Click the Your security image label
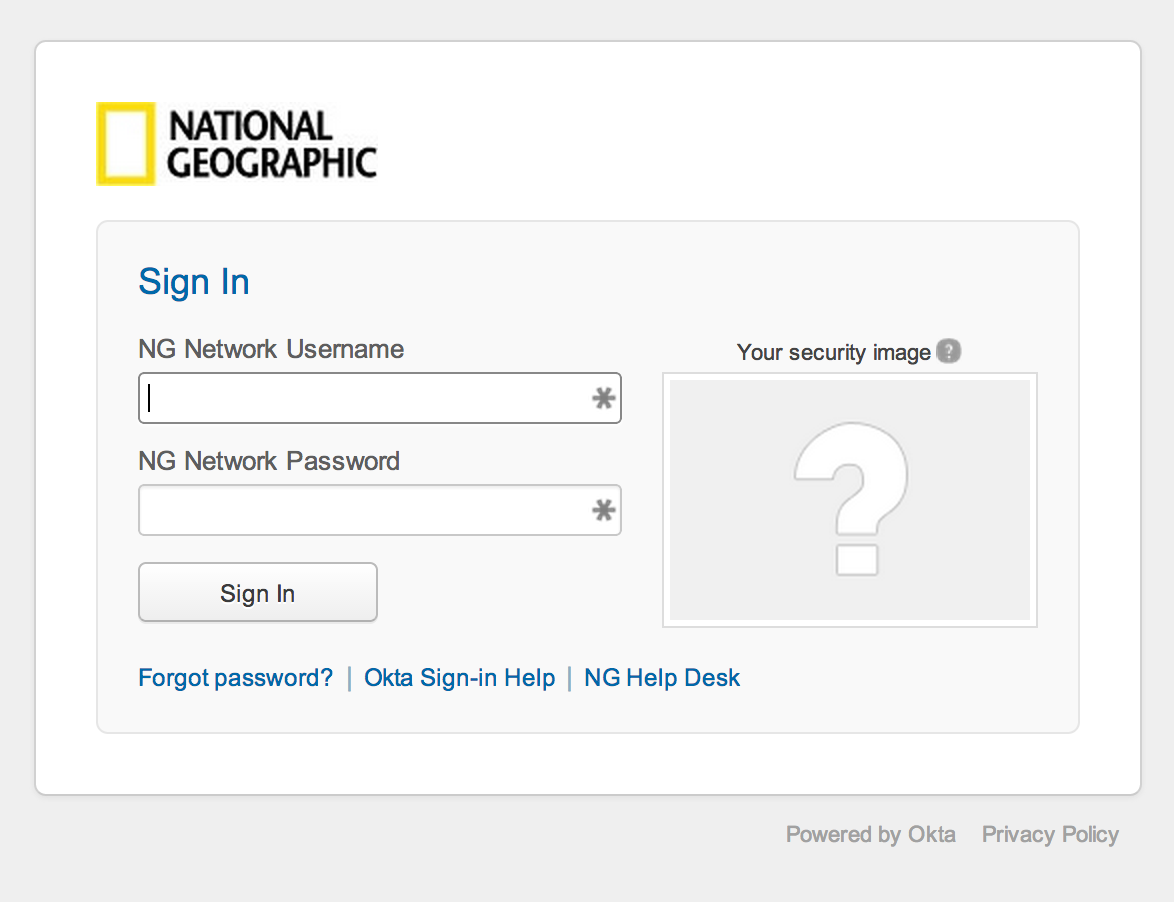Viewport: 1174px width, 902px height. coord(833,352)
